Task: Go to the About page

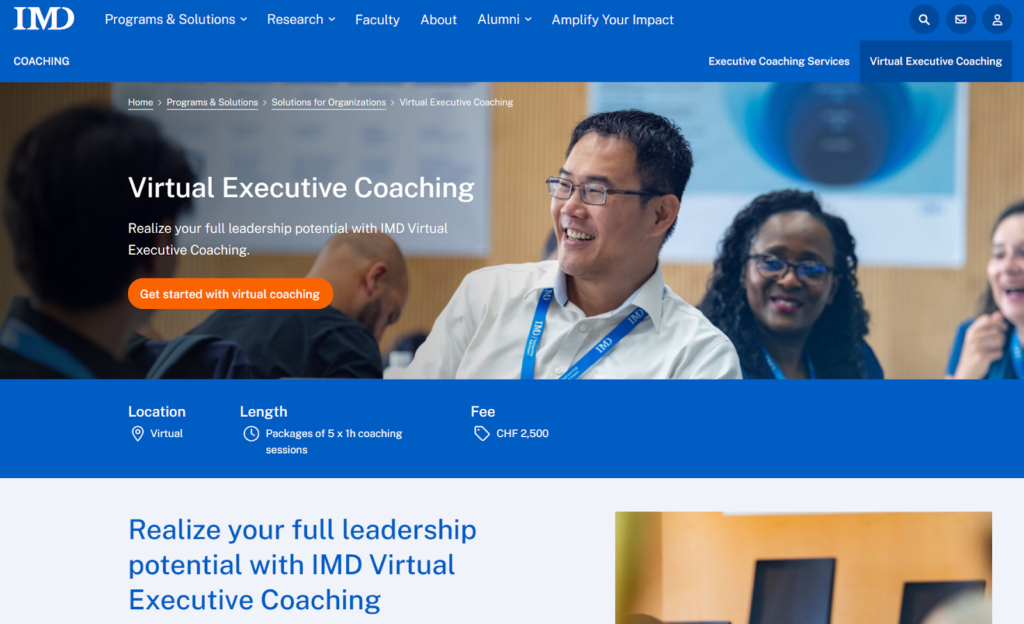Action: [x=438, y=20]
